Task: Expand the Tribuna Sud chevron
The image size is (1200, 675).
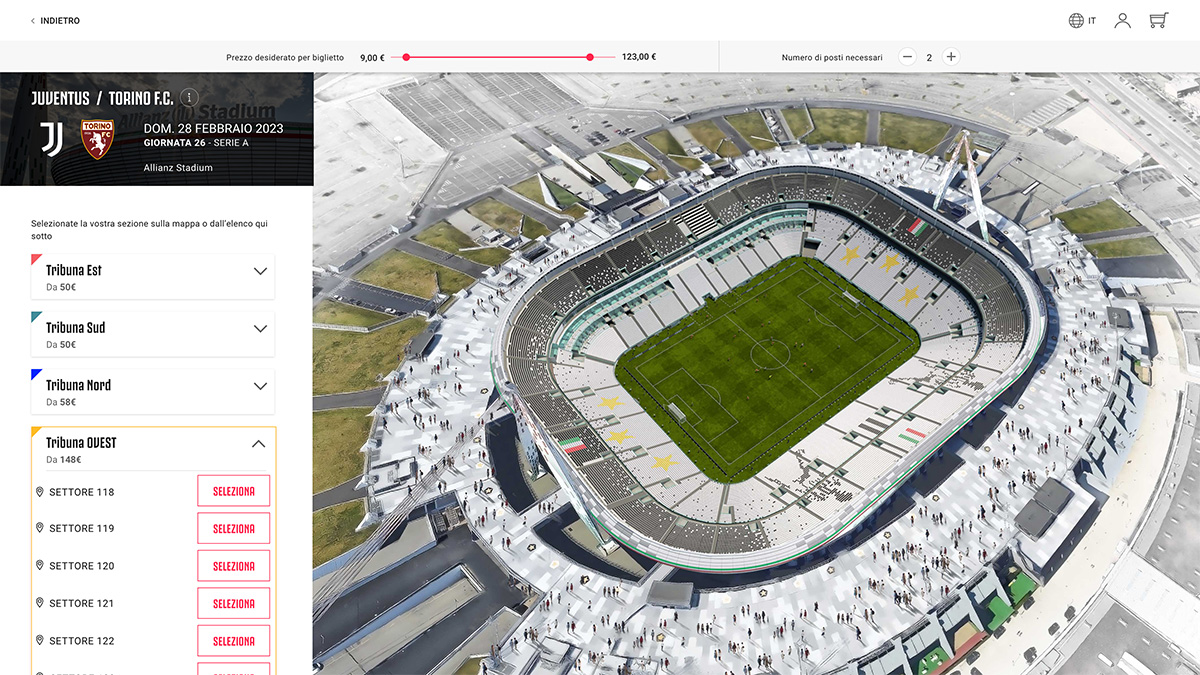Action: click(260, 328)
